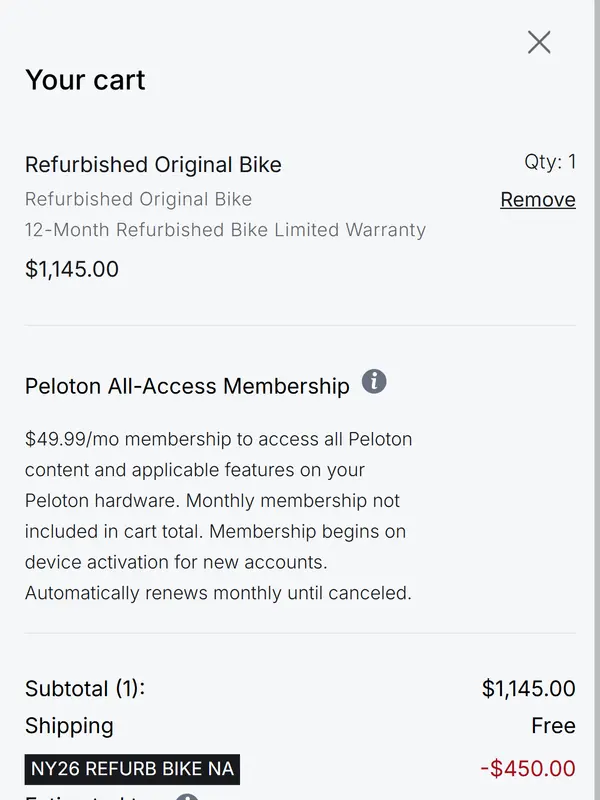Select the gray Refurbished Original Bike subtitle
600x800 pixels.
(x=138, y=199)
